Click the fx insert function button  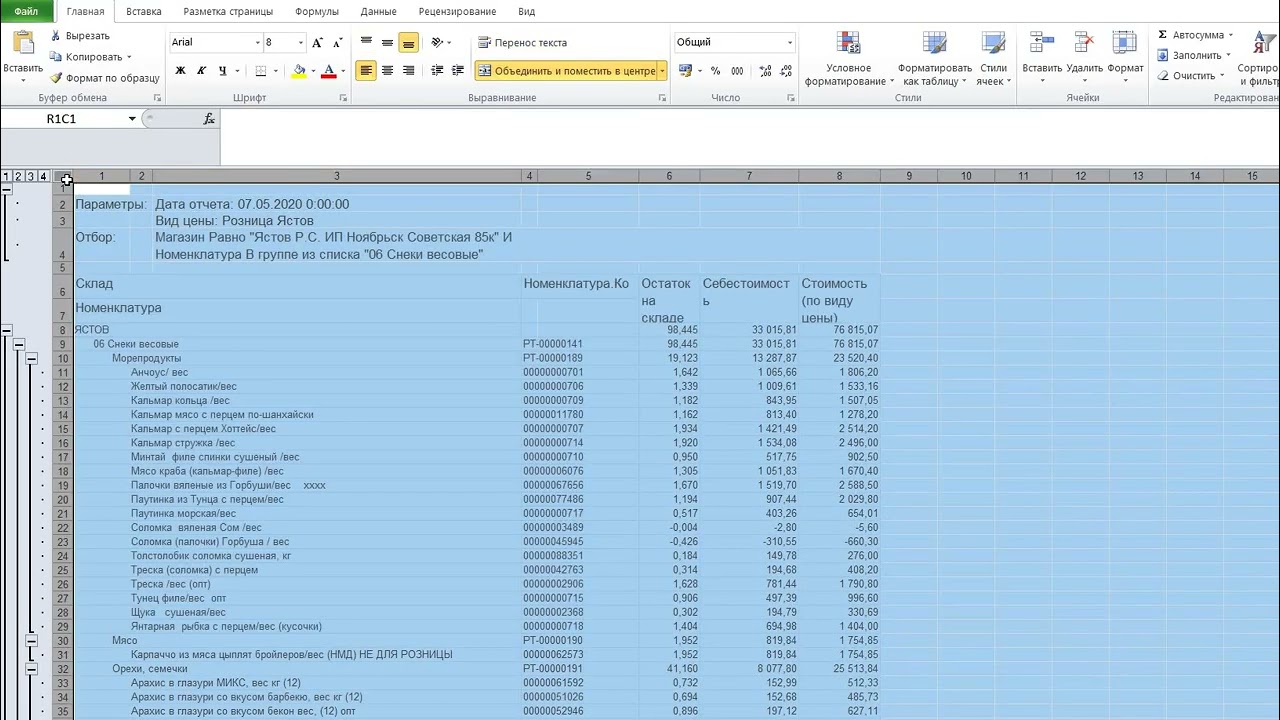pos(209,119)
